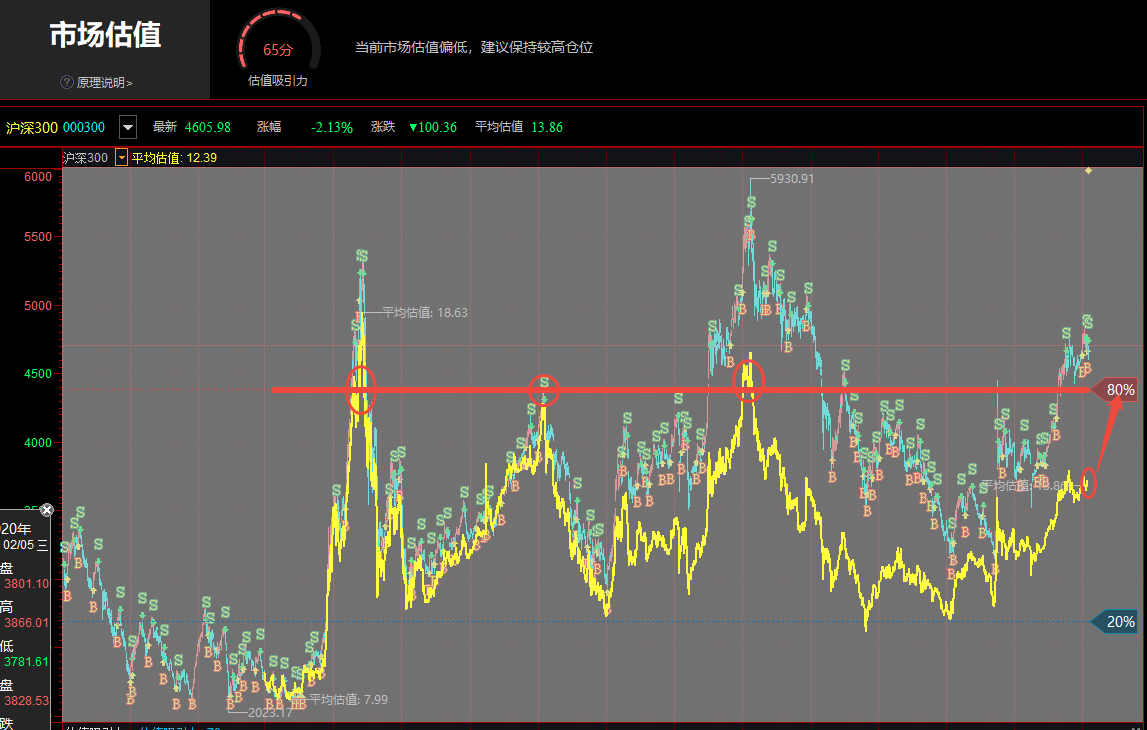
Task: Switch to the blue 估值吸引力 tab at bottom
Action: (x=170, y=727)
